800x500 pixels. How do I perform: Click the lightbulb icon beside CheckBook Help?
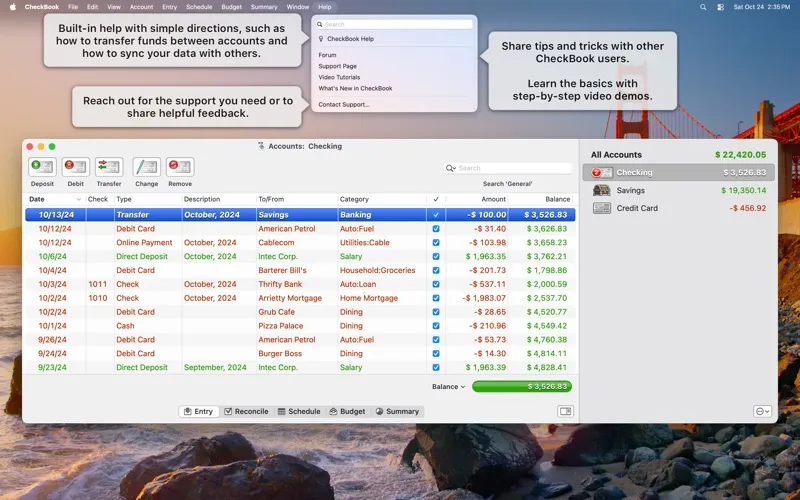321,39
